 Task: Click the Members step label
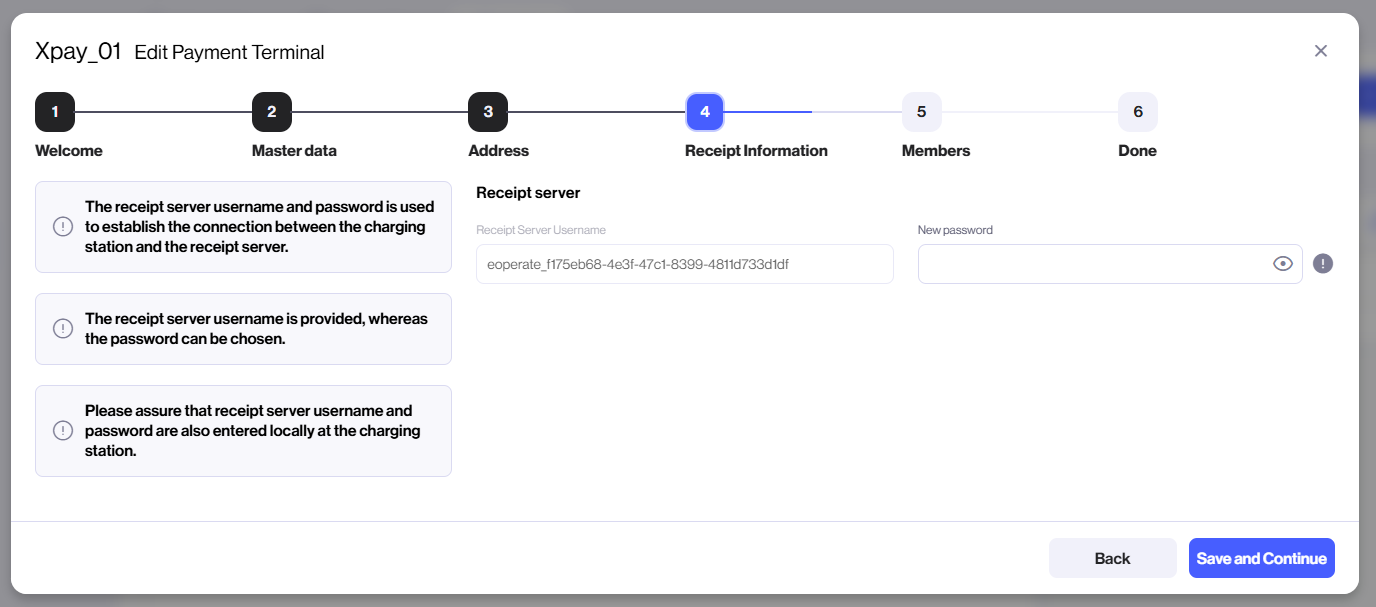(x=936, y=151)
